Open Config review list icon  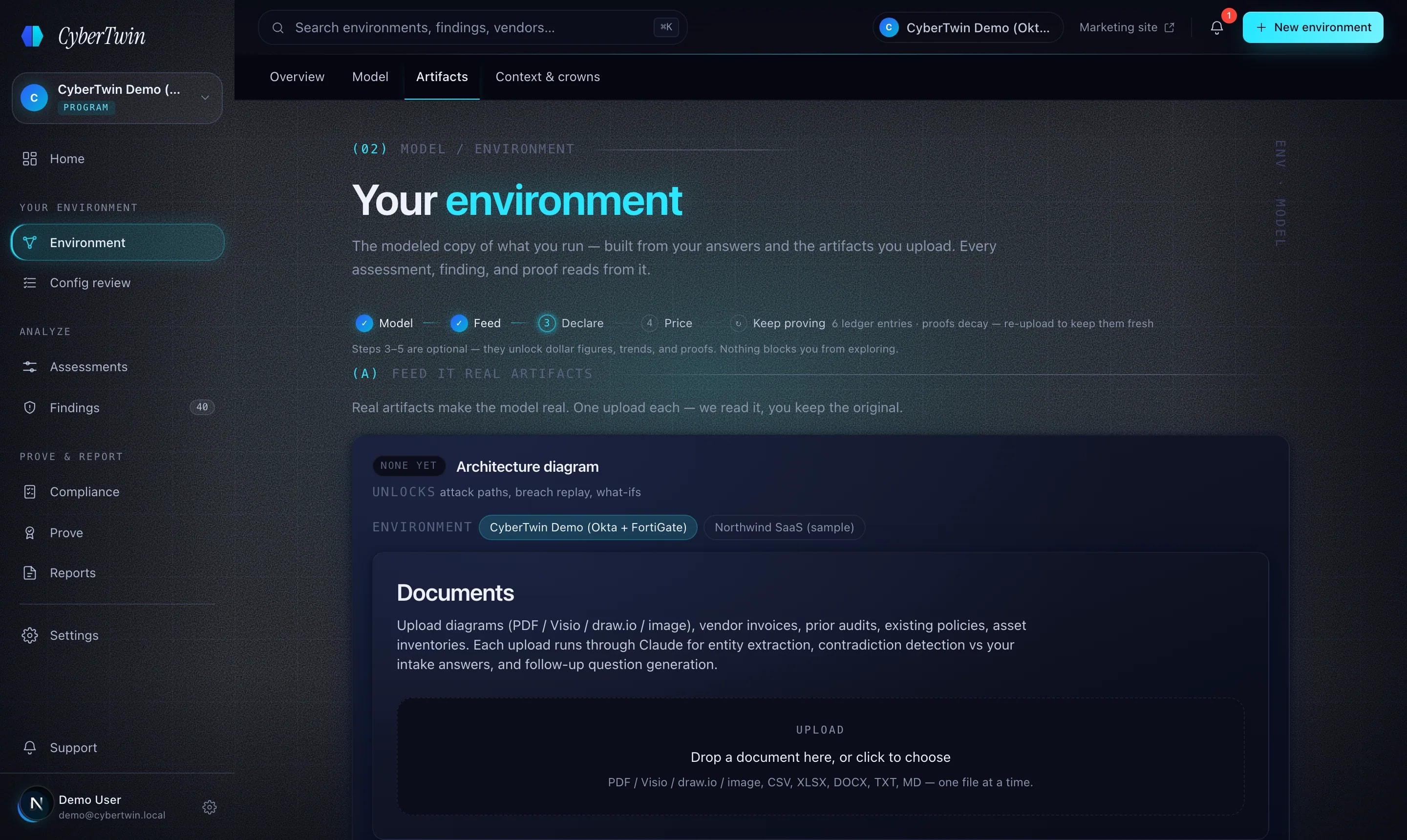click(29, 282)
